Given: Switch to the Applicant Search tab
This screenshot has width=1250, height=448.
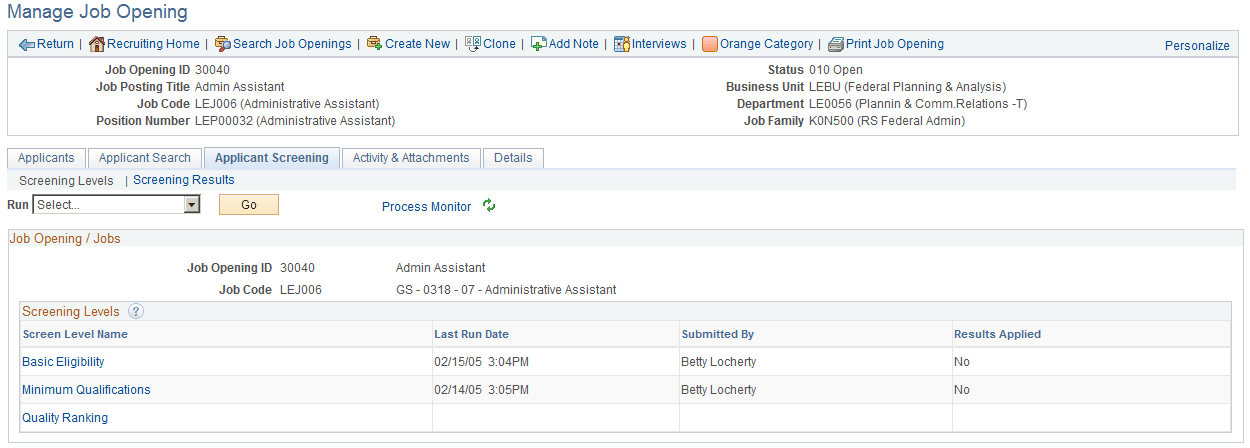Looking at the screenshot, I should (145, 158).
